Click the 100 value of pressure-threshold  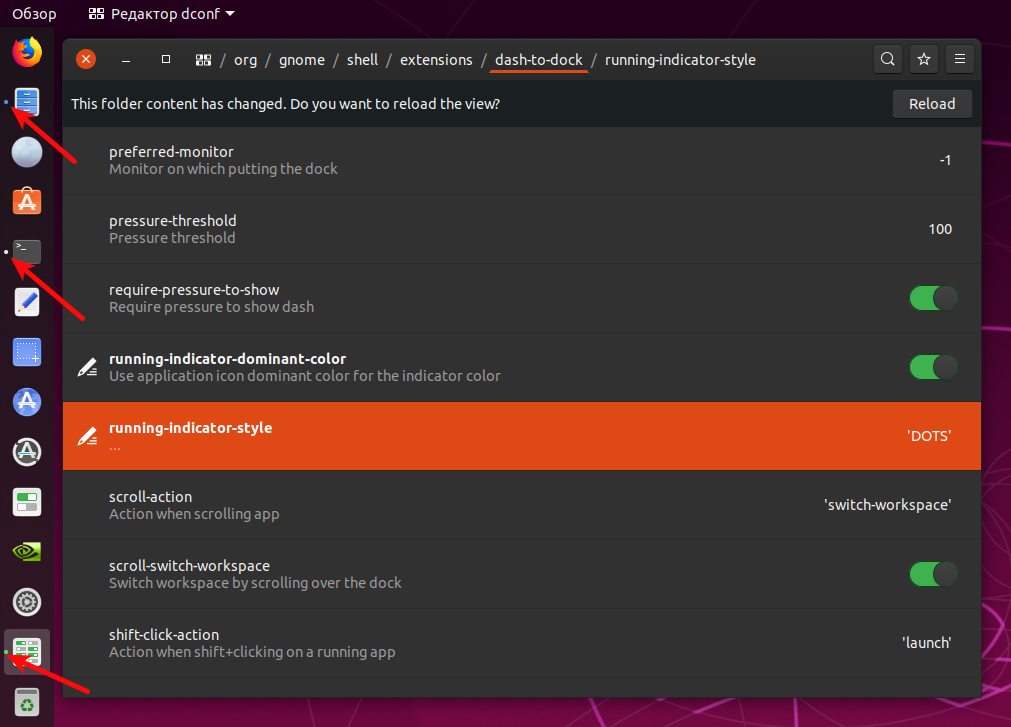(x=940, y=229)
